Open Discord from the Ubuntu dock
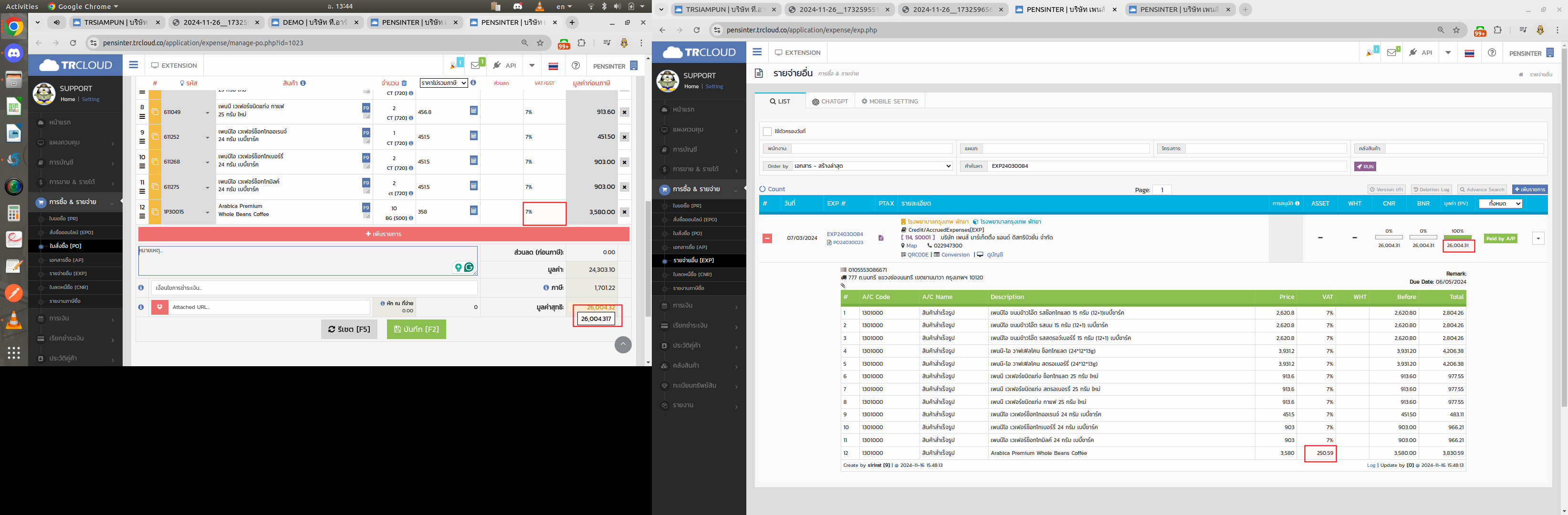1568x515 pixels. [14, 53]
